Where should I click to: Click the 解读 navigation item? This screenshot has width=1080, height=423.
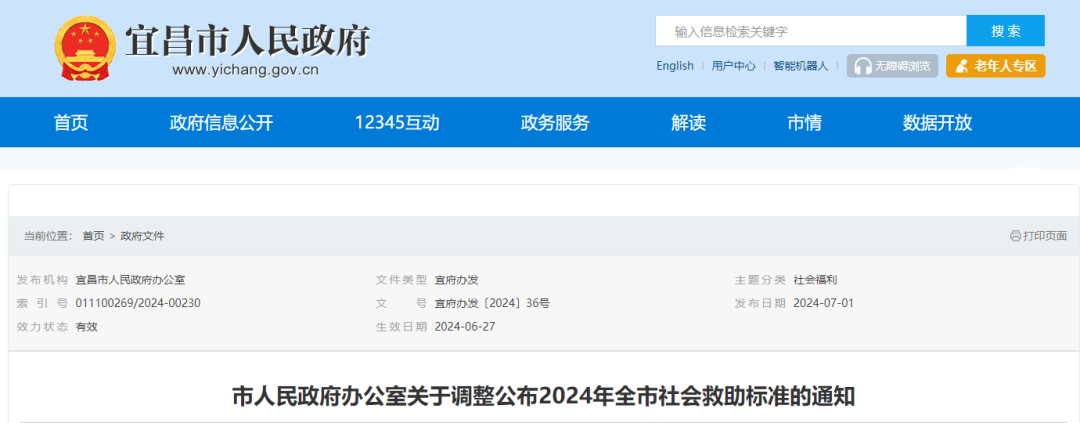point(688,123)
